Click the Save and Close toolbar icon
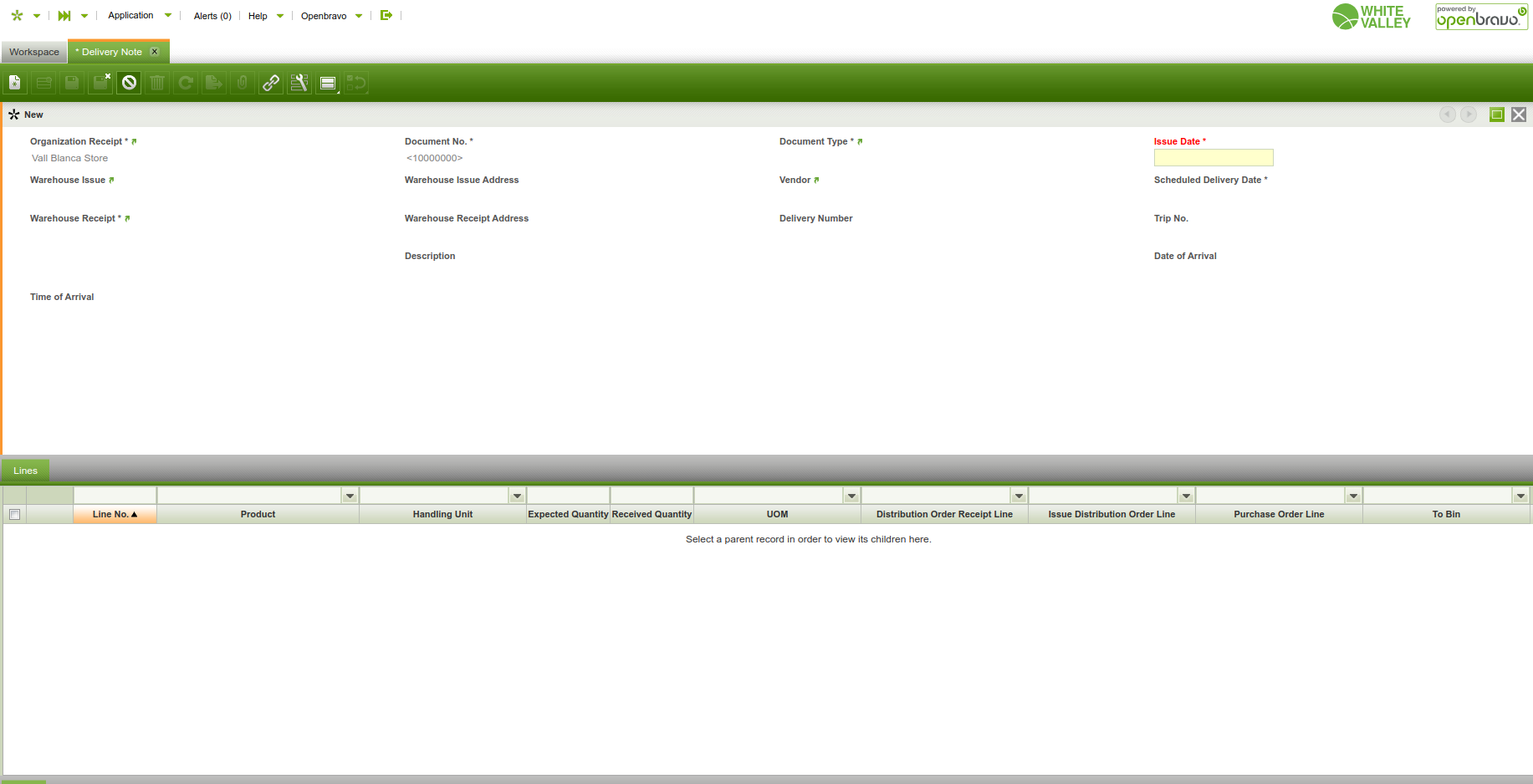Screen dimensions: 1533x784 point(100,83)
